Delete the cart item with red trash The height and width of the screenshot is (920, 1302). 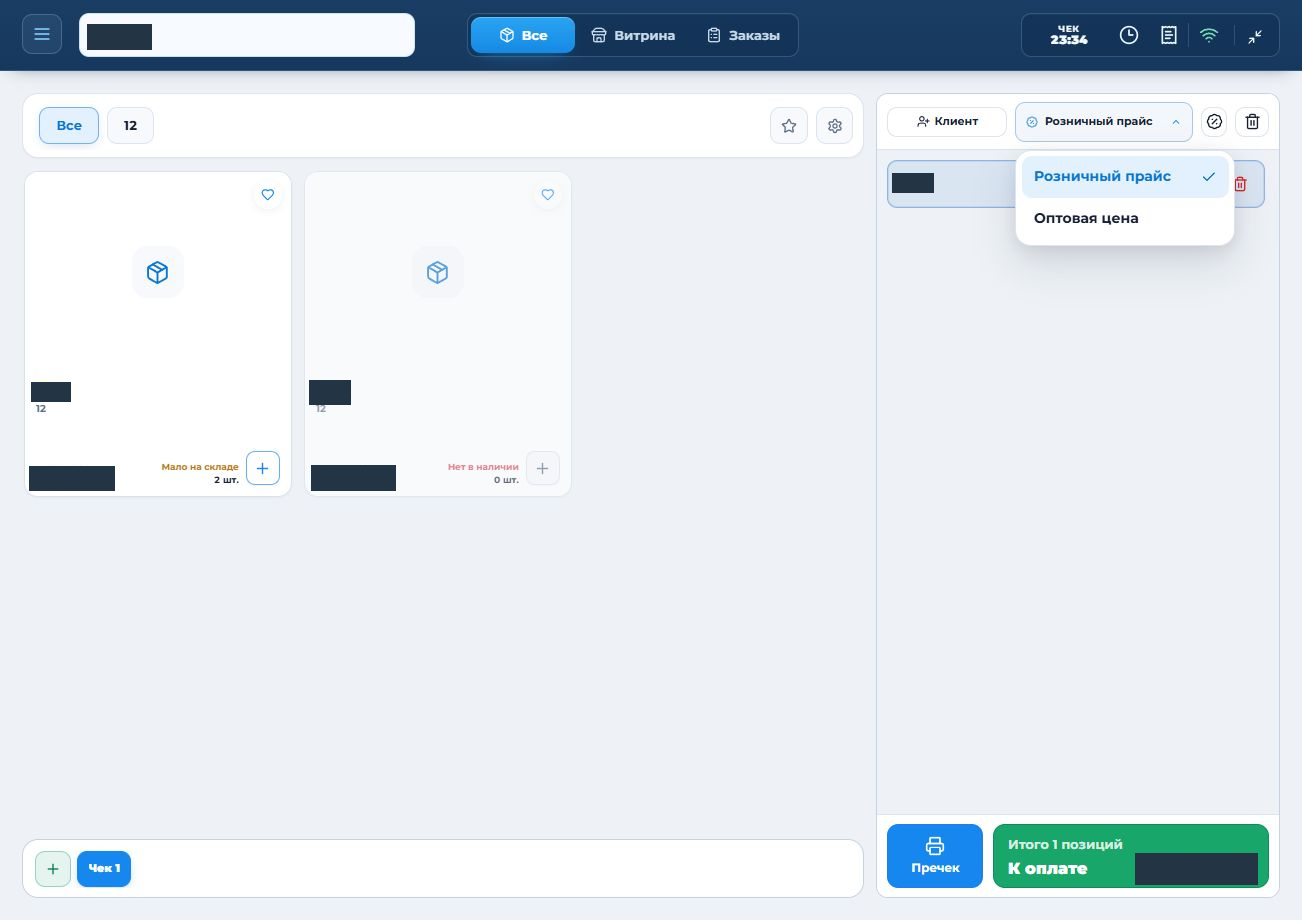point(1241,184)
